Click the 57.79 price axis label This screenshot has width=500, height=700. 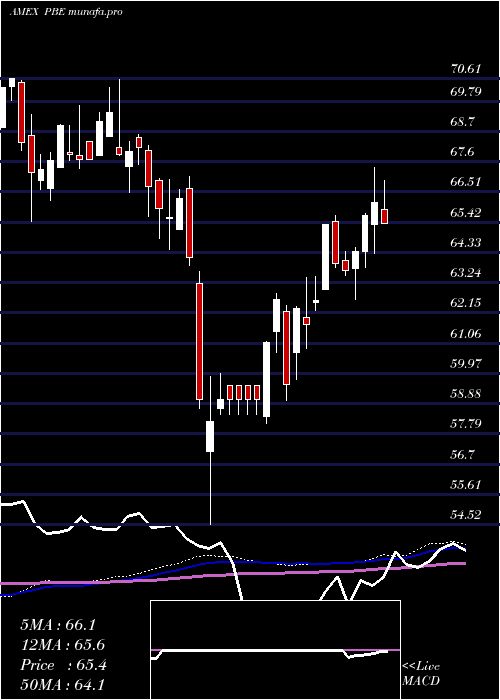coord(467,424)
